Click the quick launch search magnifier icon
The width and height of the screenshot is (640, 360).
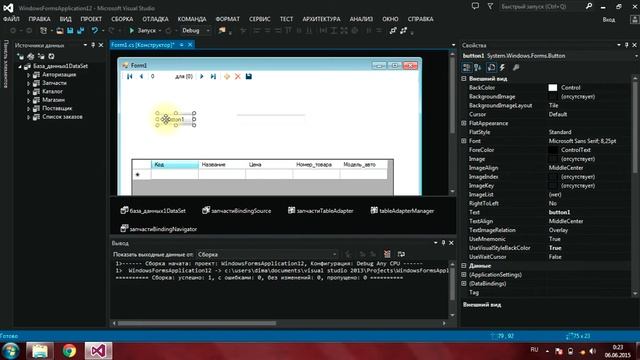click(589, 6)
